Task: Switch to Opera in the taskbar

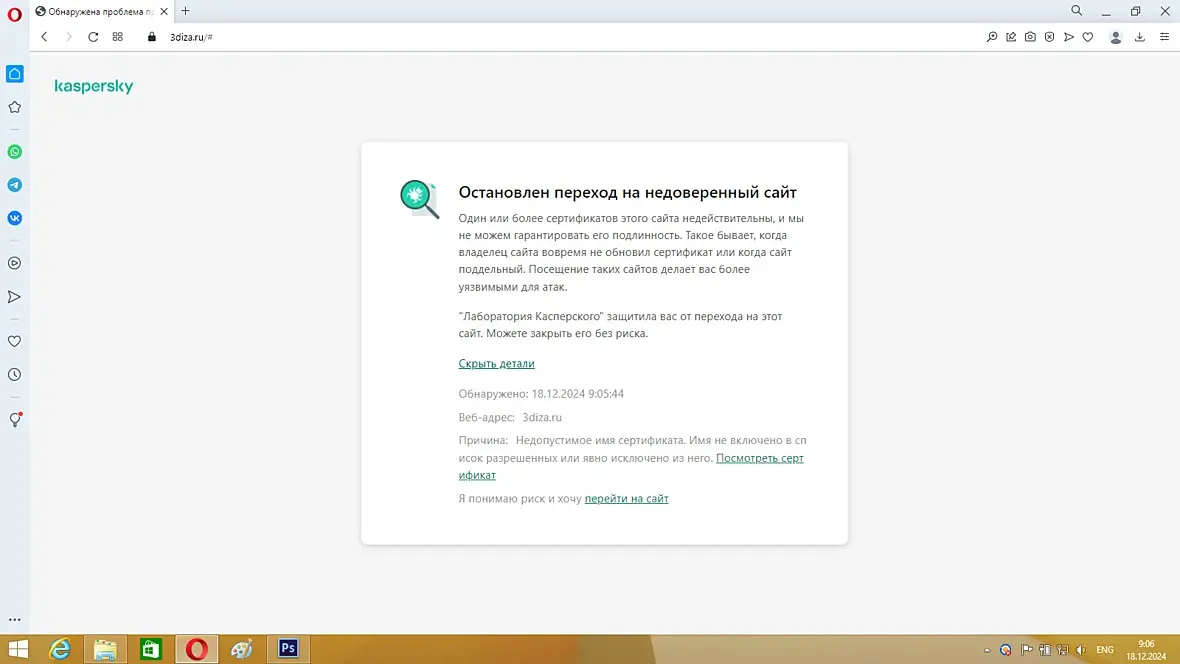Action: click(x=196, y=649)
